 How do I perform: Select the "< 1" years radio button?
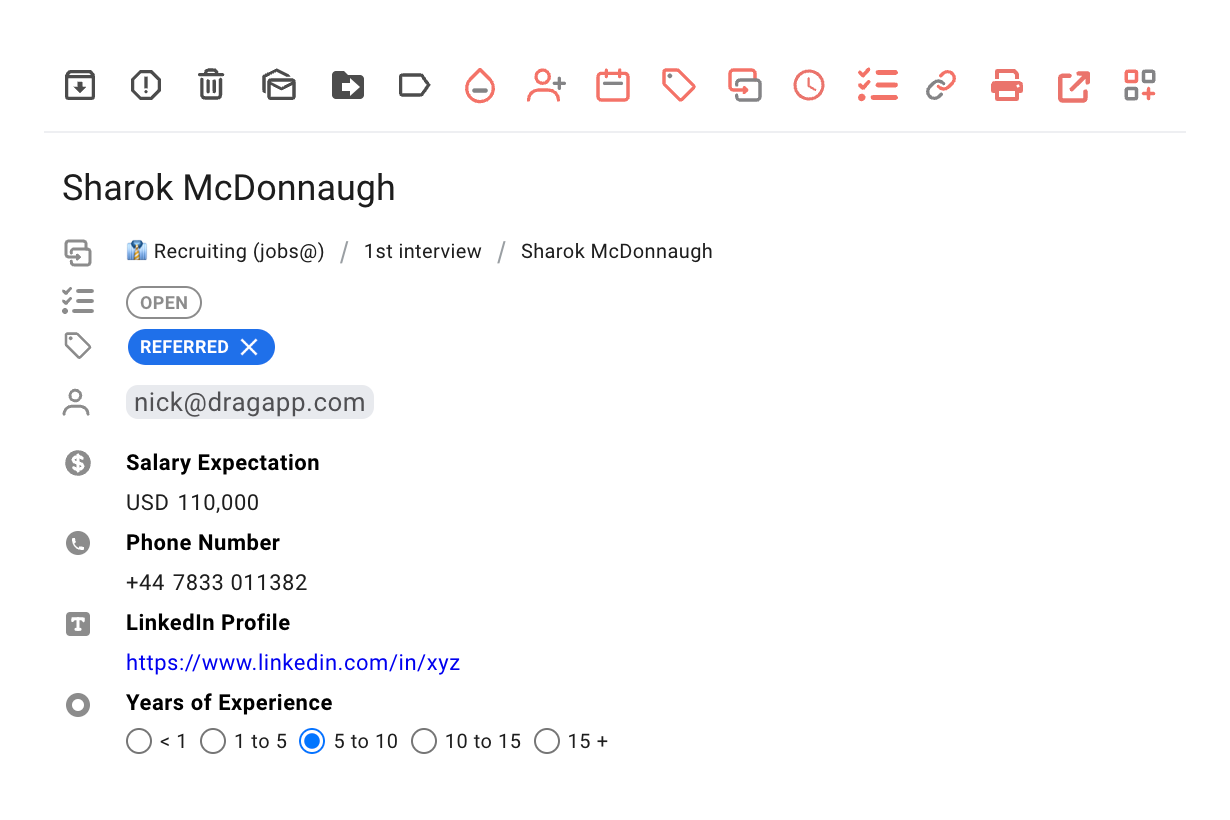click(x=139, y=741)
